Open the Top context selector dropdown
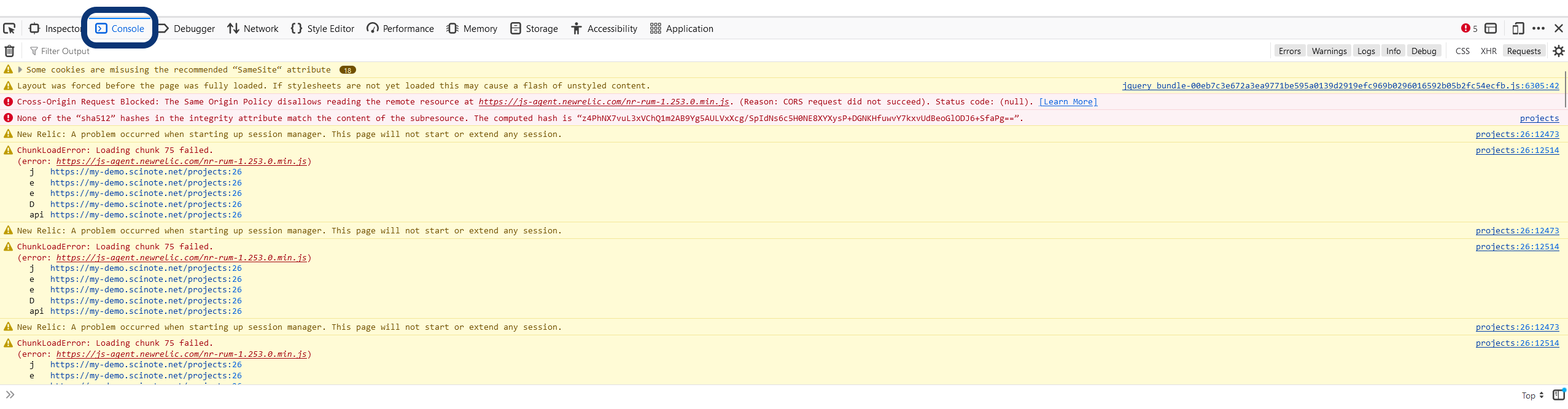 coord(1532,395)
